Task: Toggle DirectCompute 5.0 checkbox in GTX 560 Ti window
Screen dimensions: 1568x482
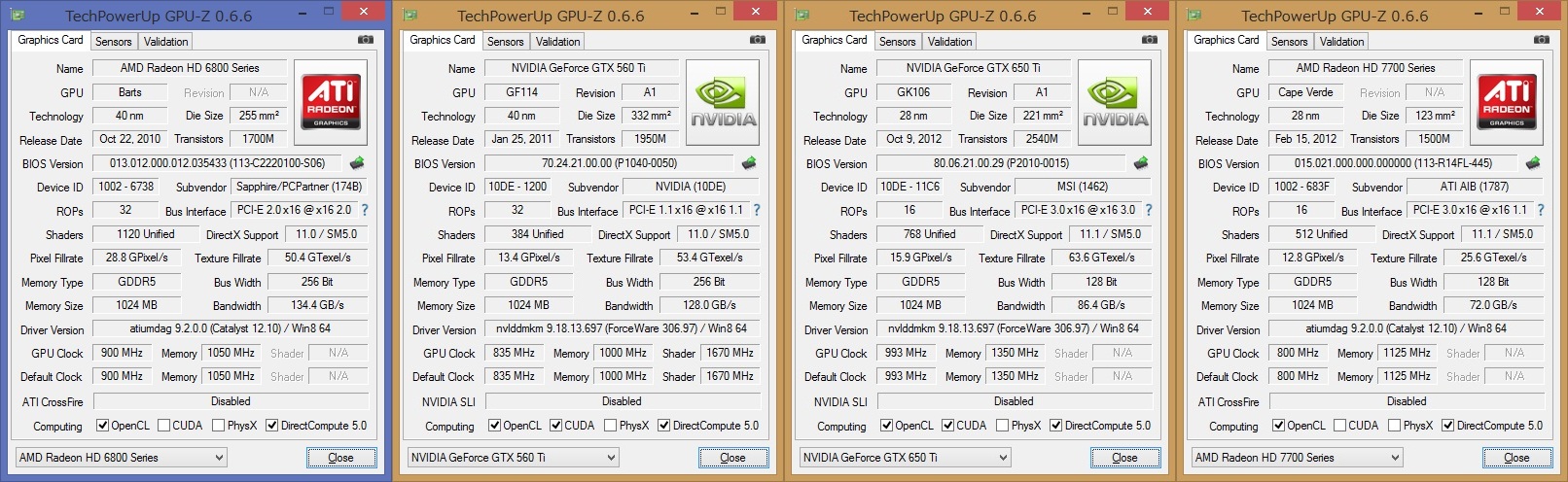Action: click(x=663, y=426)
